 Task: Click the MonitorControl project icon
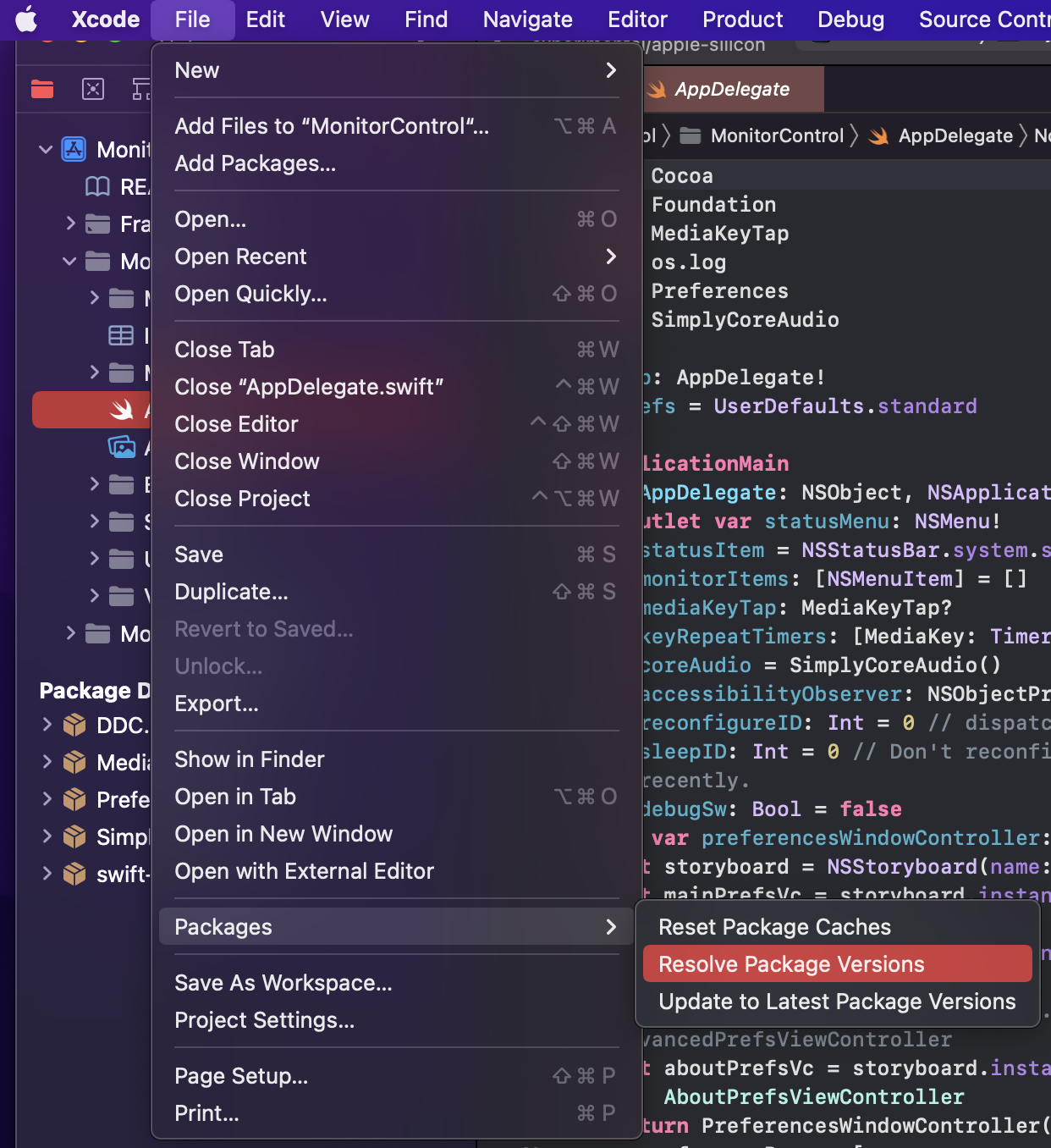point(74,150)
